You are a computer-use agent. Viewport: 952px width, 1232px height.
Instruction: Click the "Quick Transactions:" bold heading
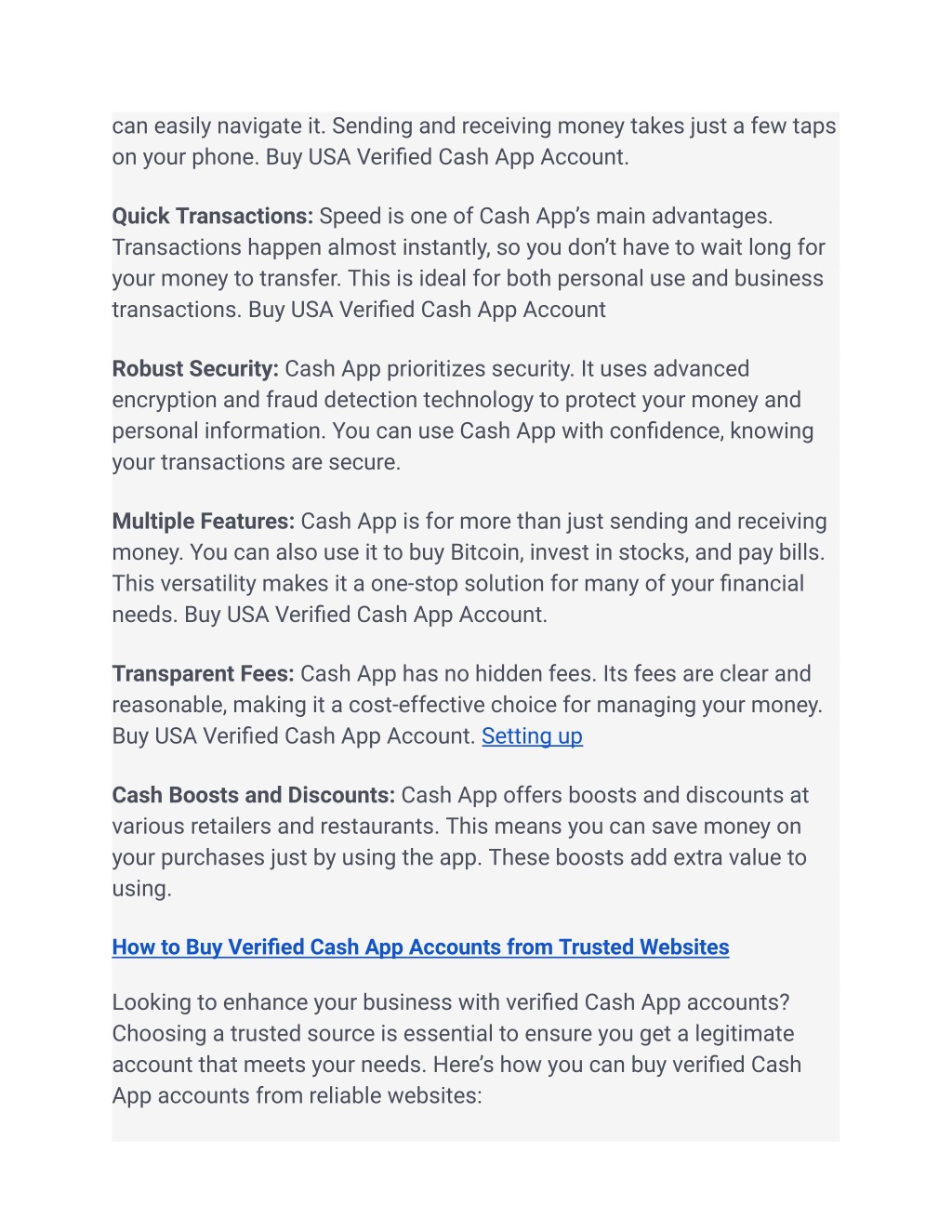212,217
